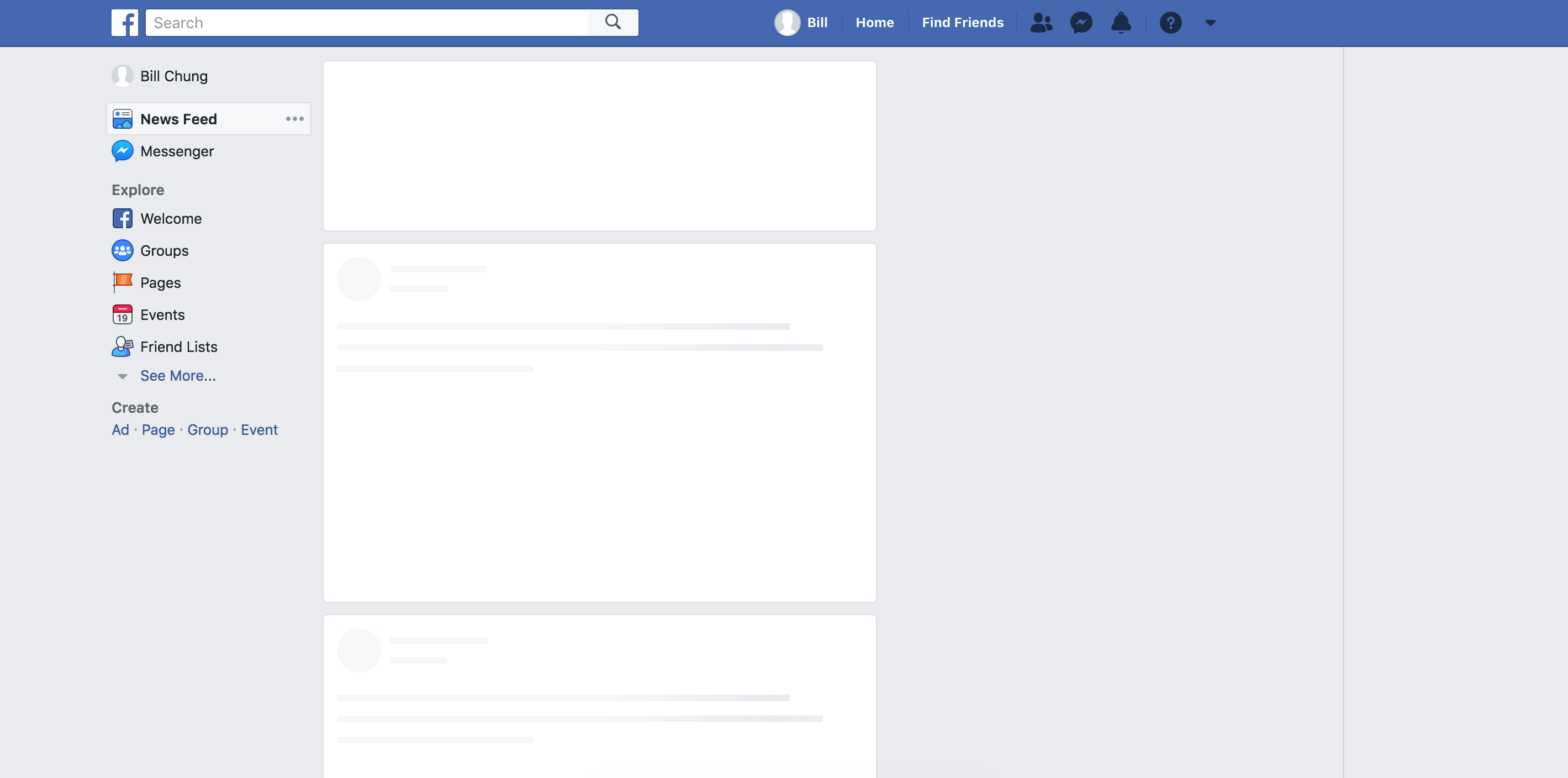Screen dimensions: 1568x778
Task: Click Create Ad link
Action: (120, 428)
